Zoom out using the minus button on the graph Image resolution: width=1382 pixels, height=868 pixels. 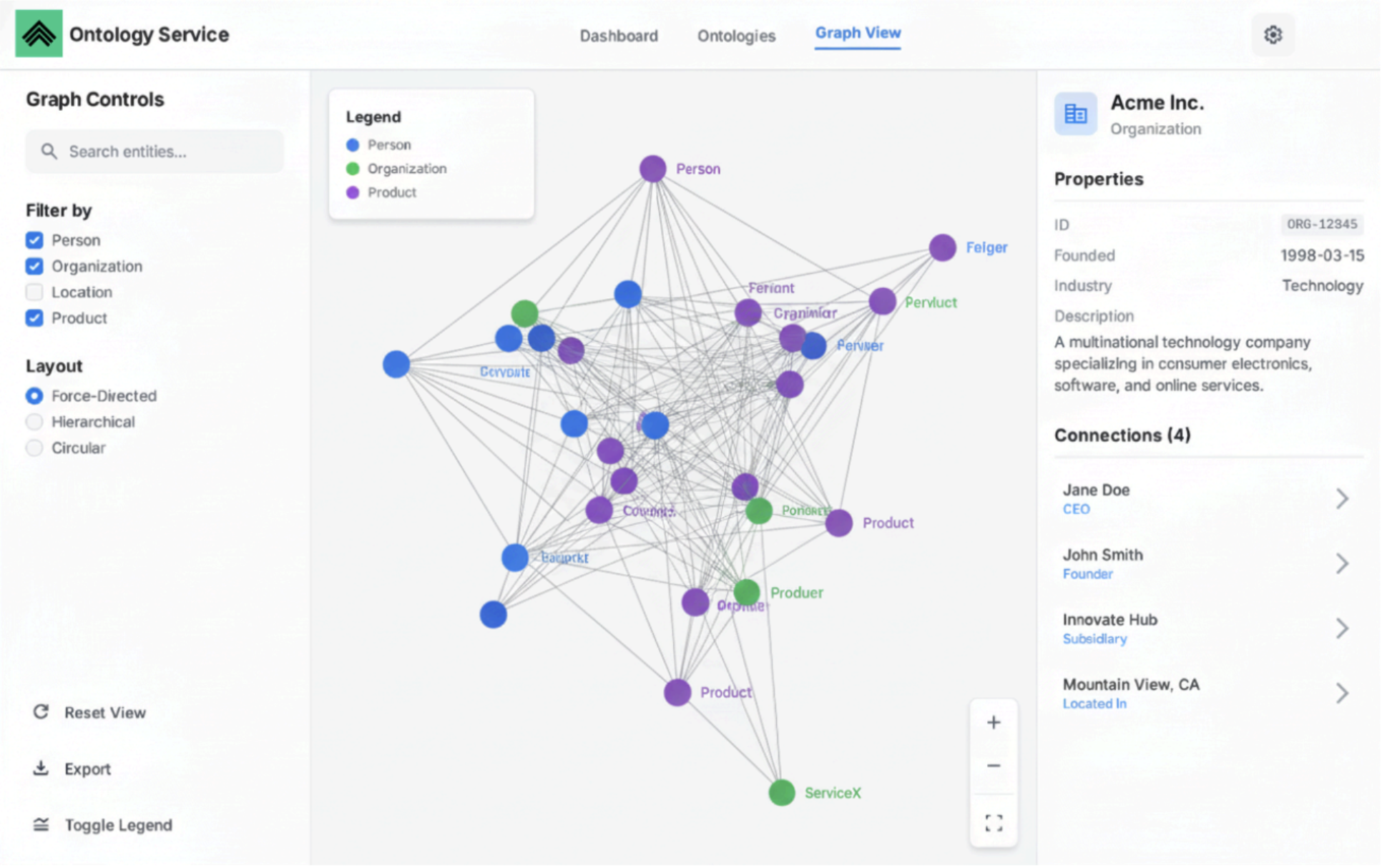pyautogui.click(x=994, y=765)
